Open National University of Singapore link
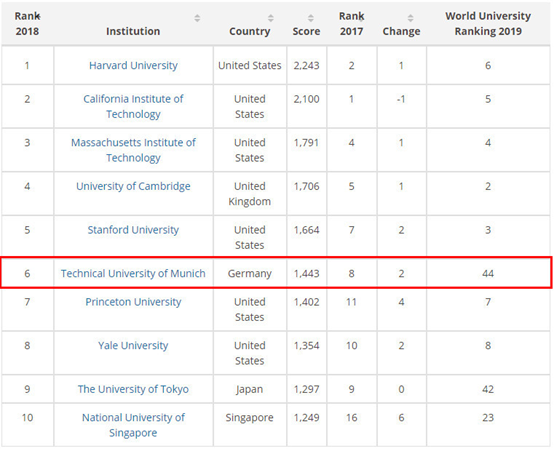554x451 pixels. 133,425
